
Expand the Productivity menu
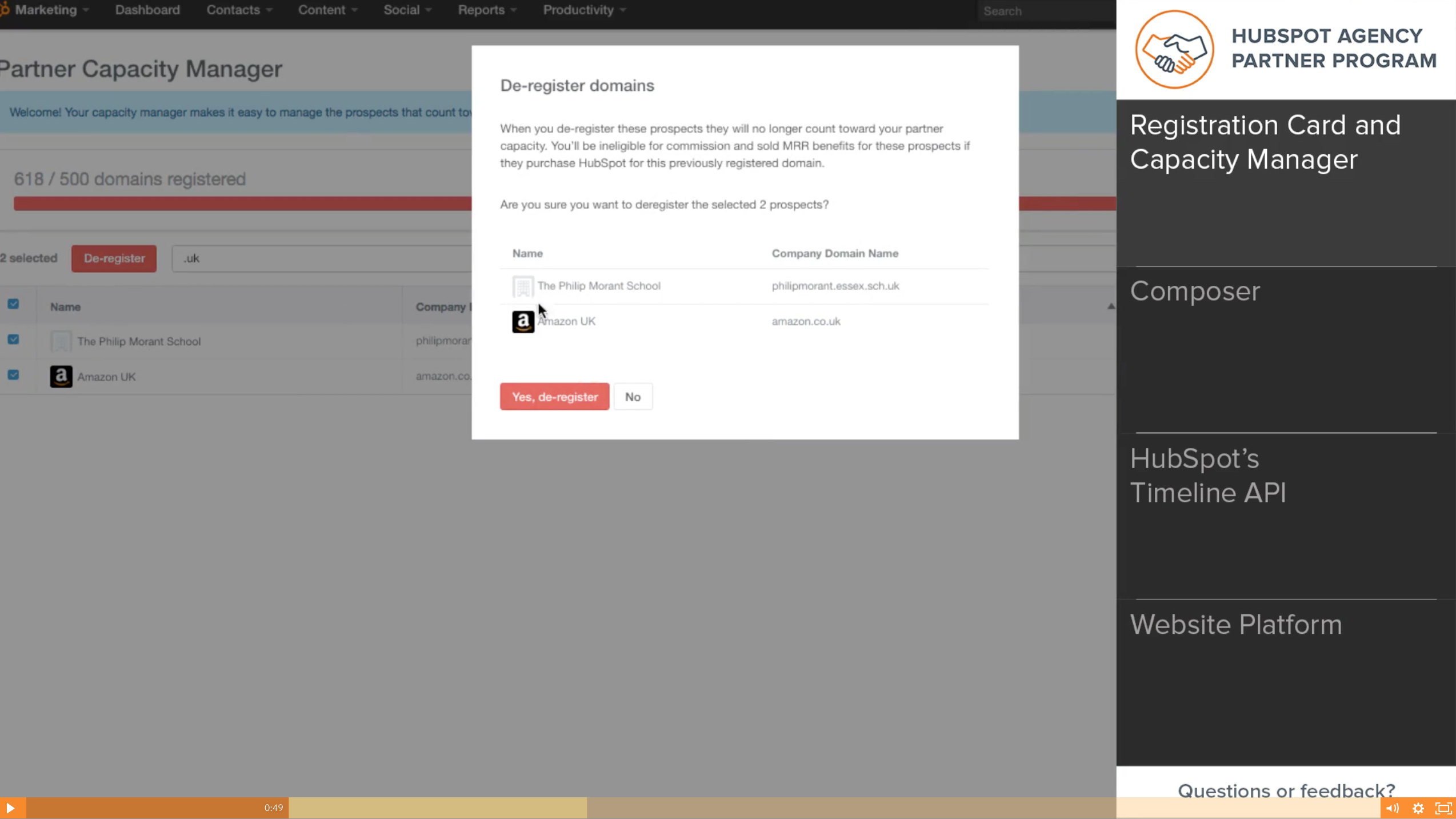coord(585,10)
